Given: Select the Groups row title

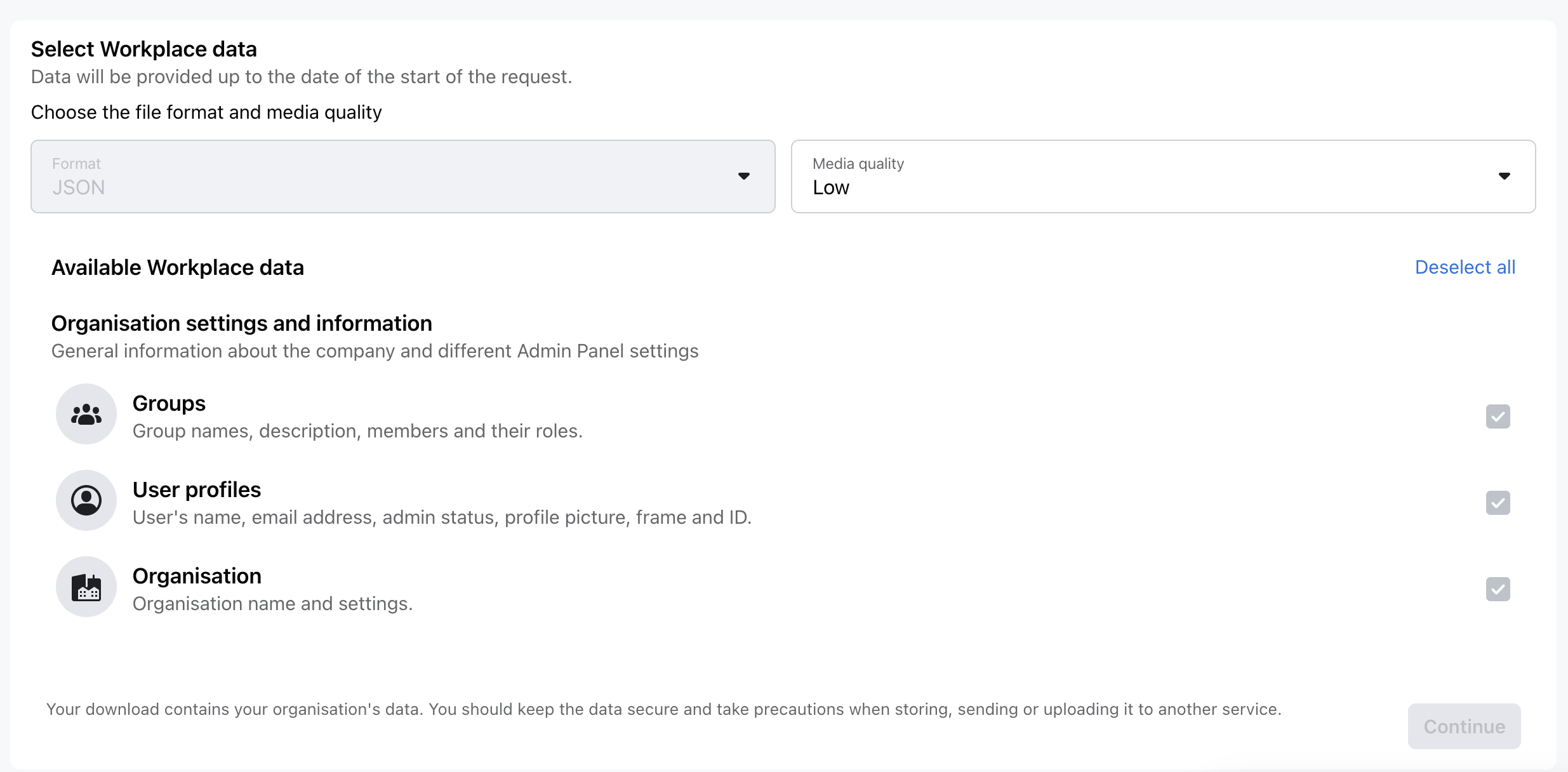Looking at the screenshot, I should [169, 404].
